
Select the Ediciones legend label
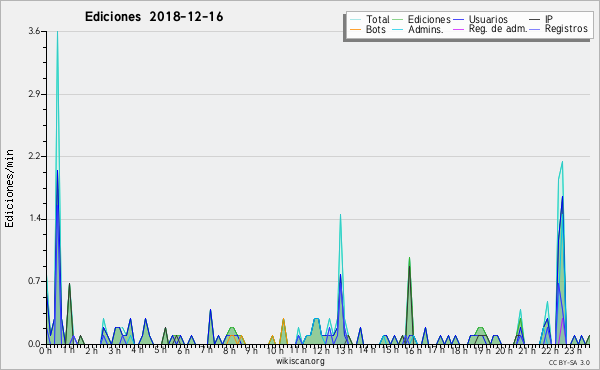coord(429,19)
